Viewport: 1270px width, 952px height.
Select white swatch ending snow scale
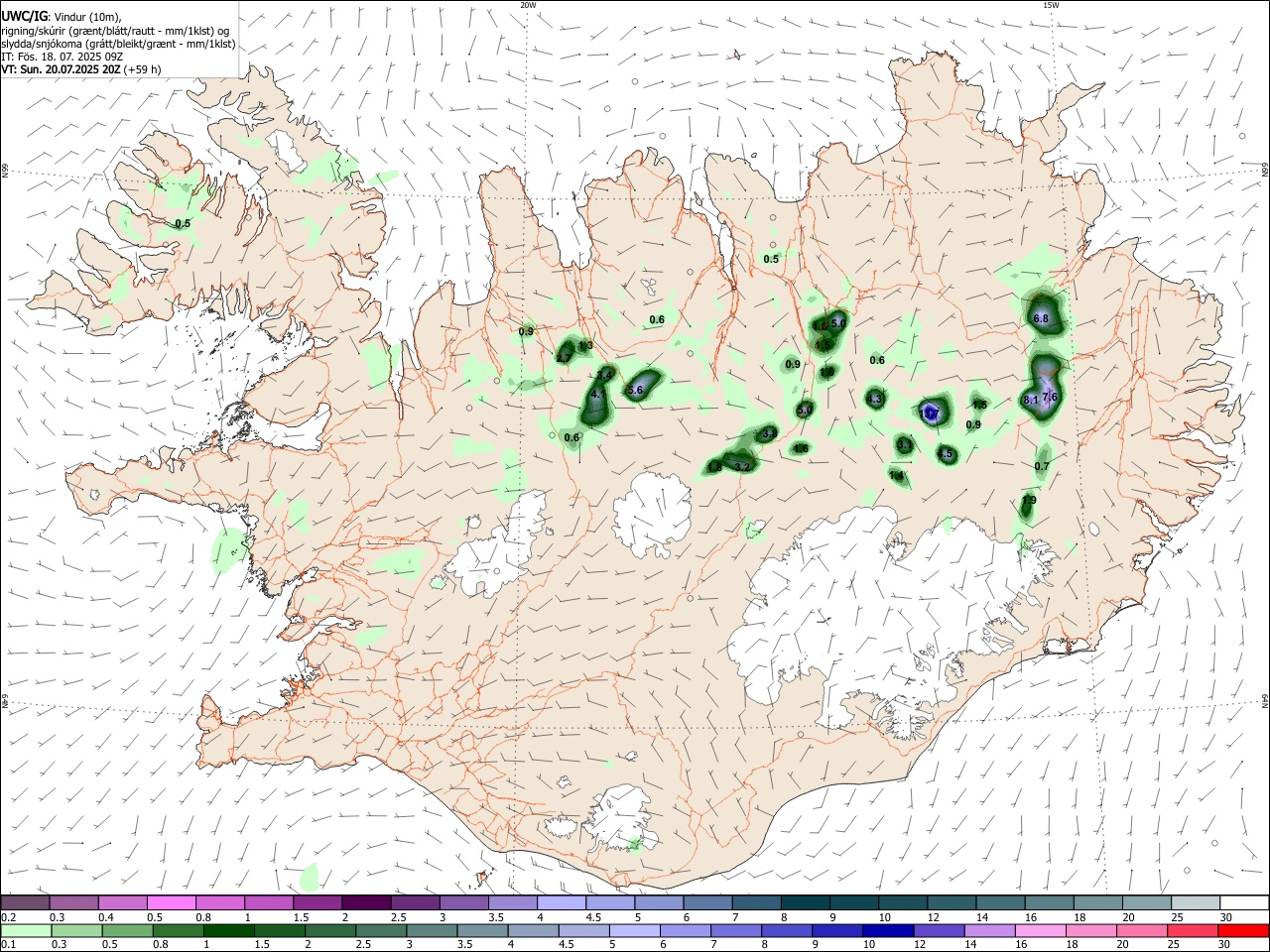click(1244, 902)
